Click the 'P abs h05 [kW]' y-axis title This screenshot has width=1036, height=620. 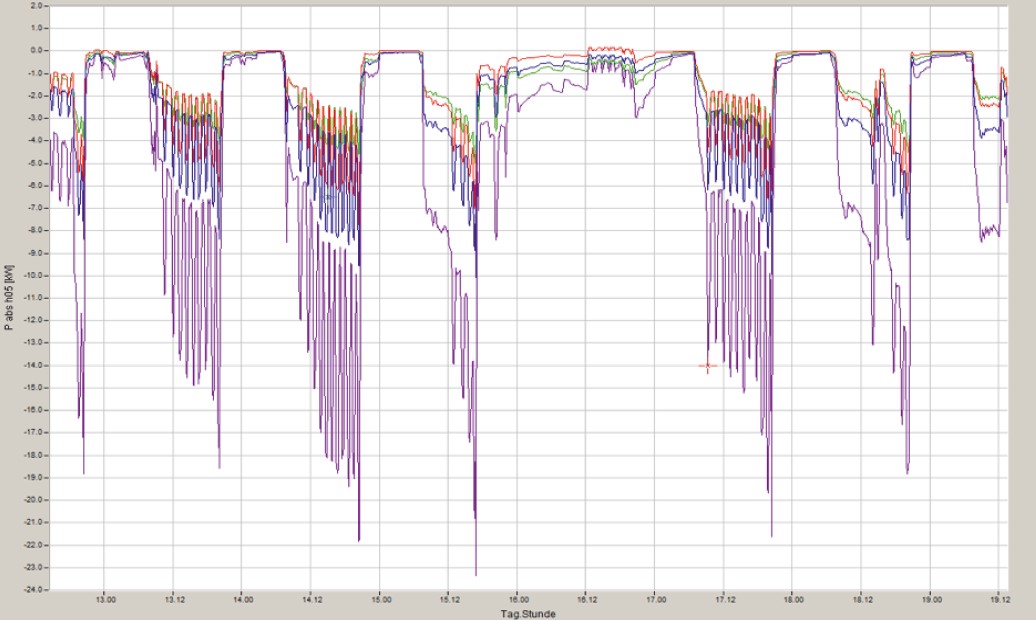click(x=9, y=297)
